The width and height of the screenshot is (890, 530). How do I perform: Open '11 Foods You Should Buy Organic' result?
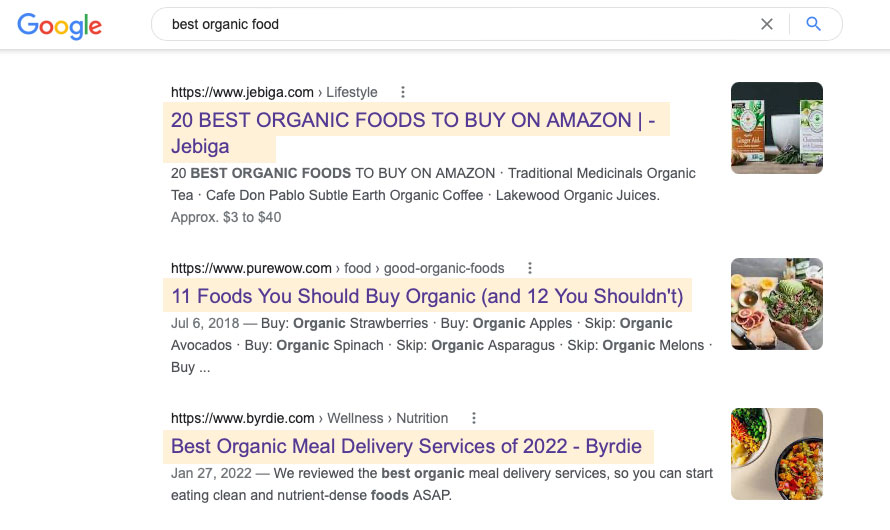pos(427,296)
